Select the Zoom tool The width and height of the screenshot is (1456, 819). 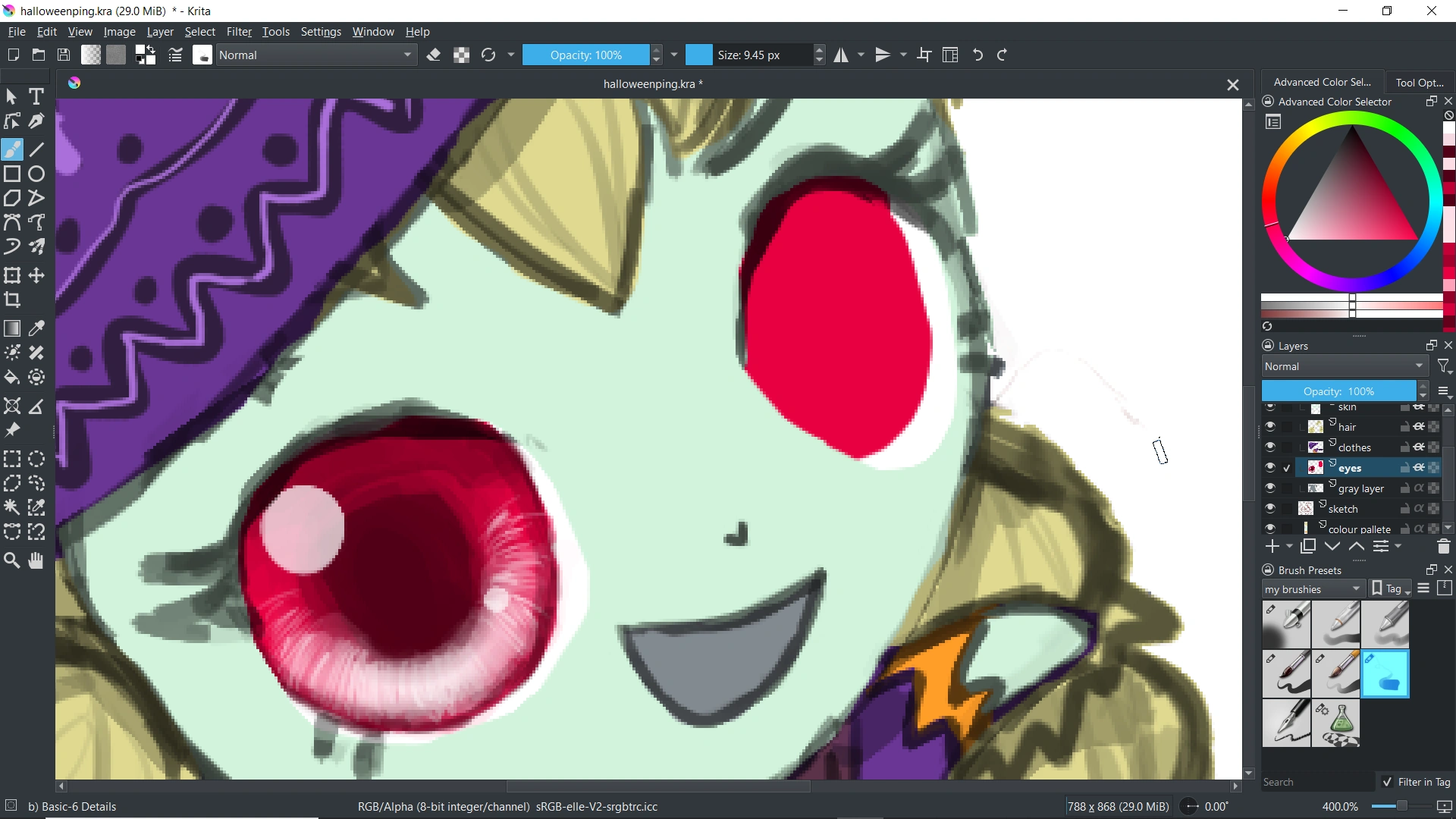[x=12, y=561]
